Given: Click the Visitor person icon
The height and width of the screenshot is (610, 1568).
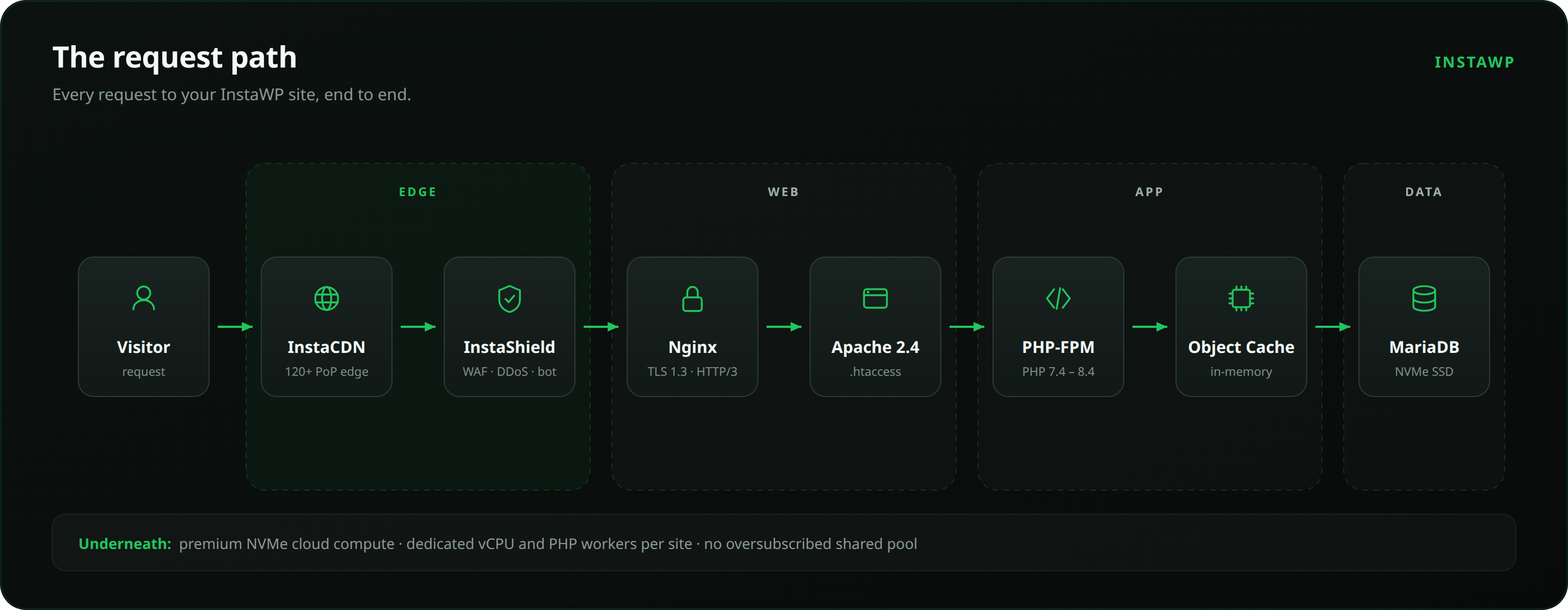Looking at the screenshot, I should (144, 298).
